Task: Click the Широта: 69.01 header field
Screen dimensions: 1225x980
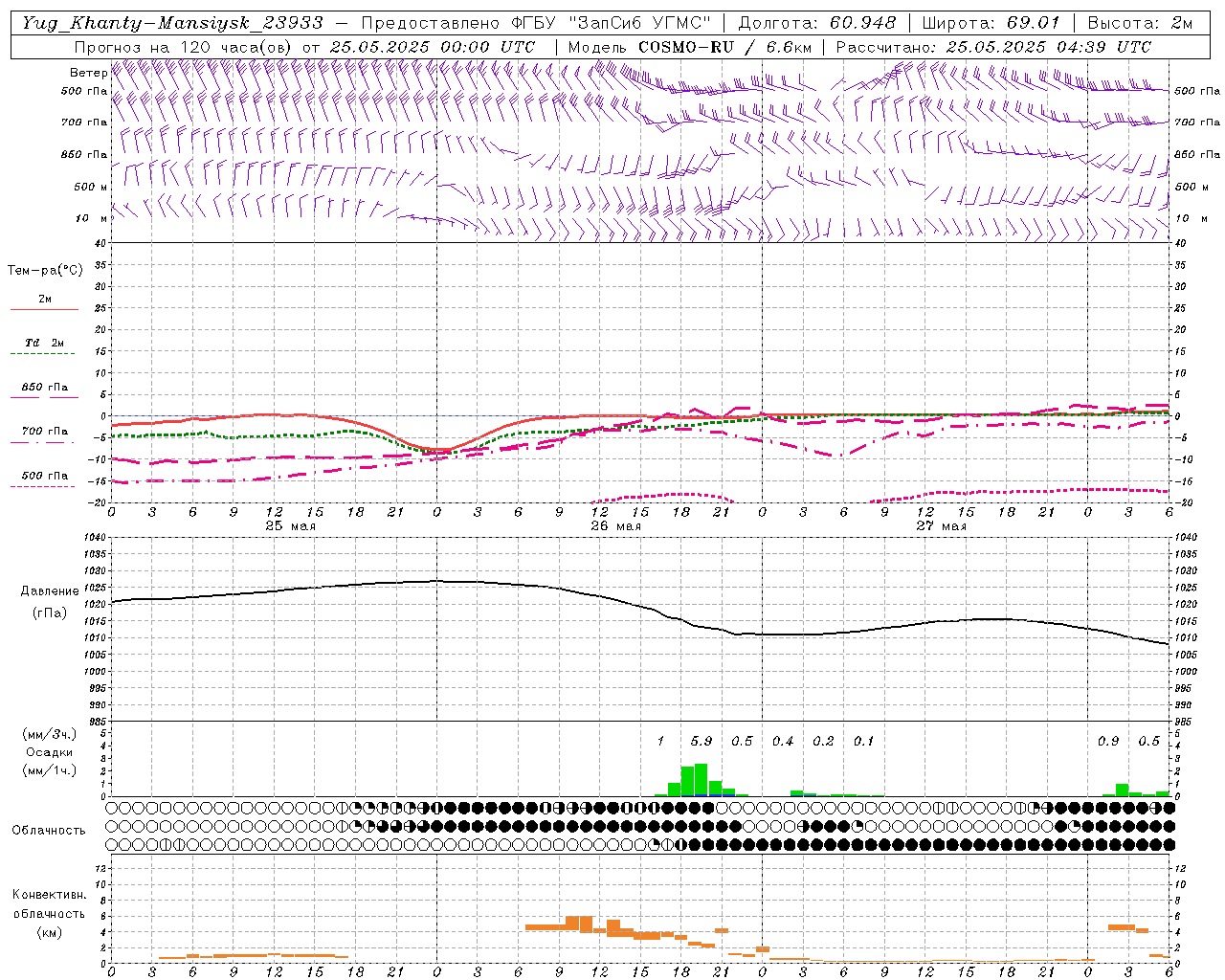Action: click(x=991, y=23)
